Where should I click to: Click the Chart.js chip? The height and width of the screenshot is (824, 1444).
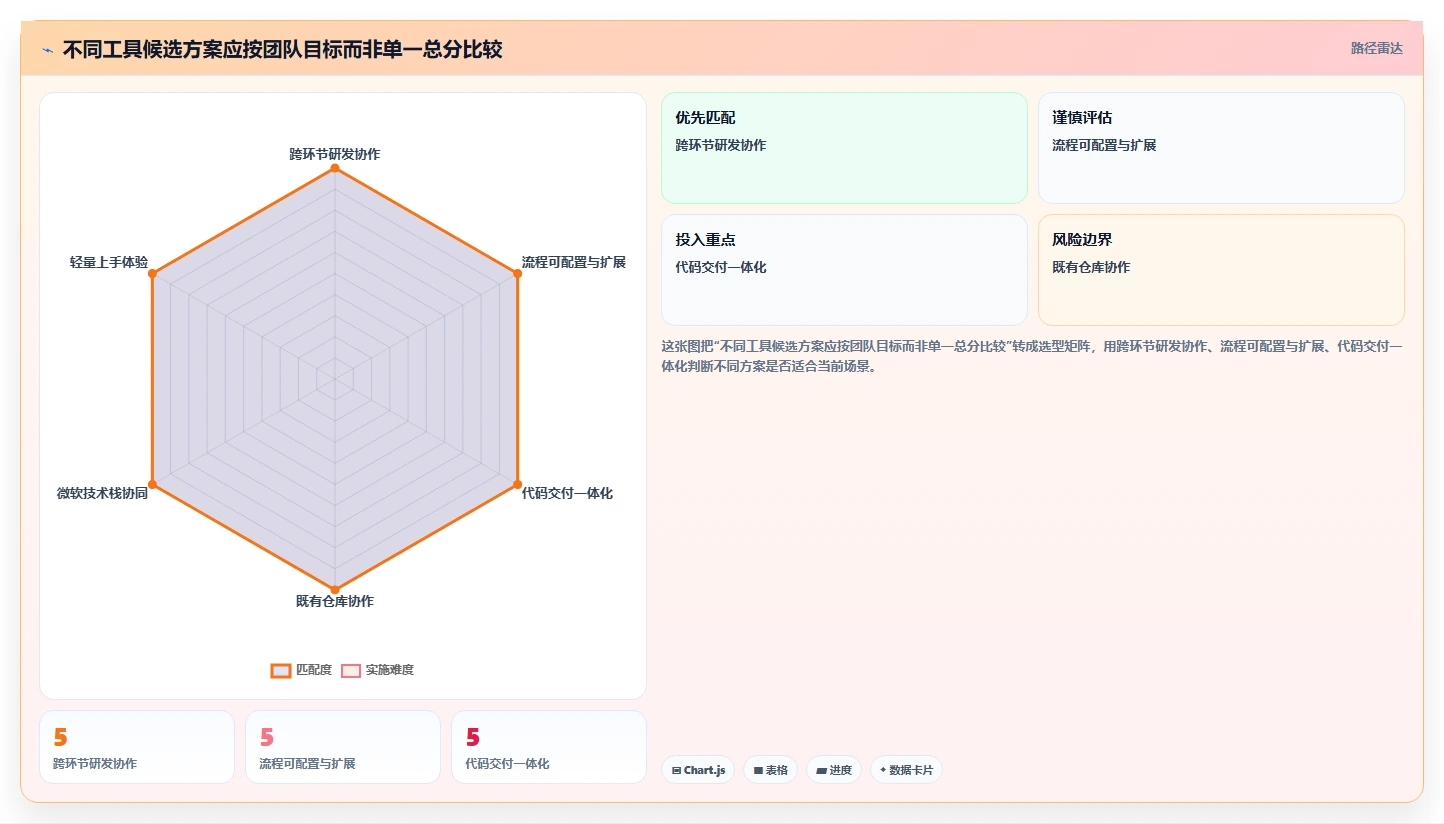[698, 770]
